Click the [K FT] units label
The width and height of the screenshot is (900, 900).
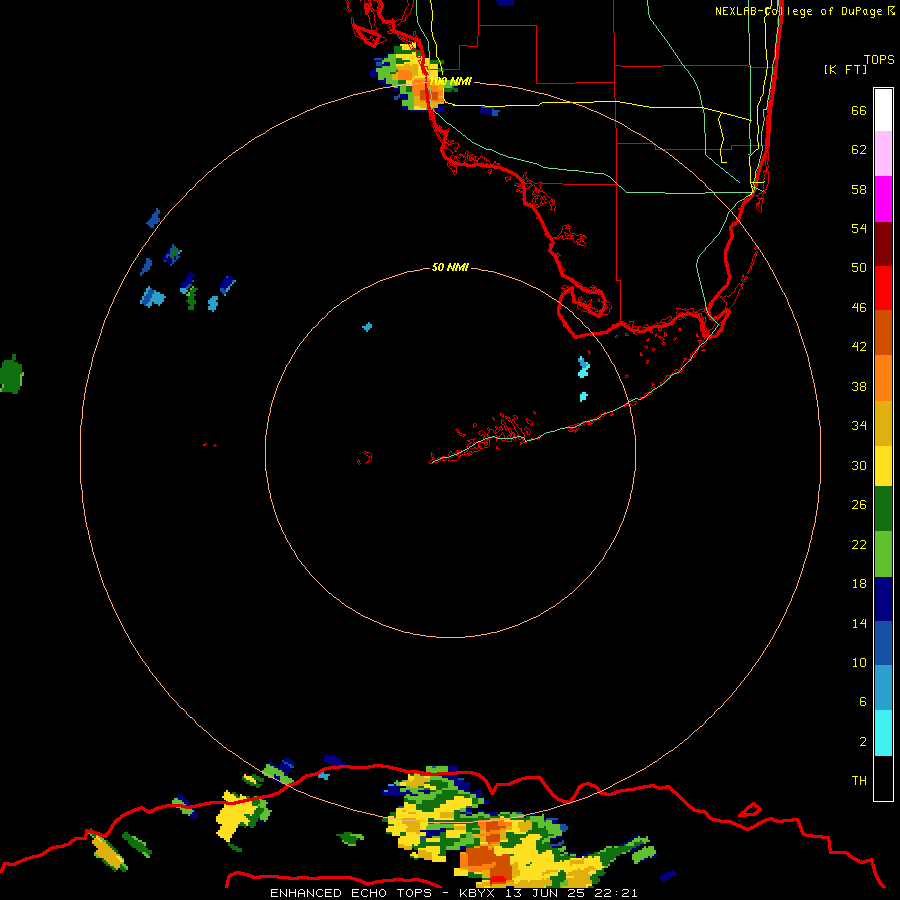click(x=845, y=69)
